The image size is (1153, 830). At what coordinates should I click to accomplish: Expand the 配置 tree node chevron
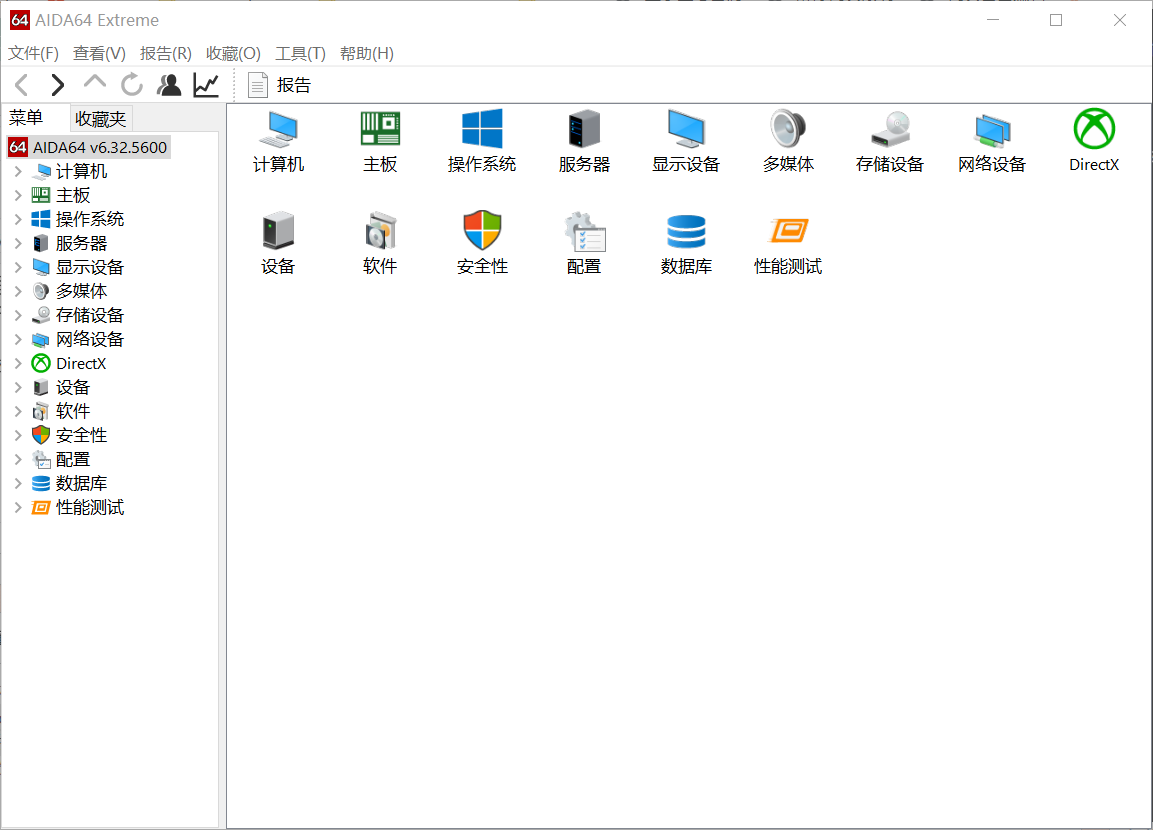(x=18, y=459)
